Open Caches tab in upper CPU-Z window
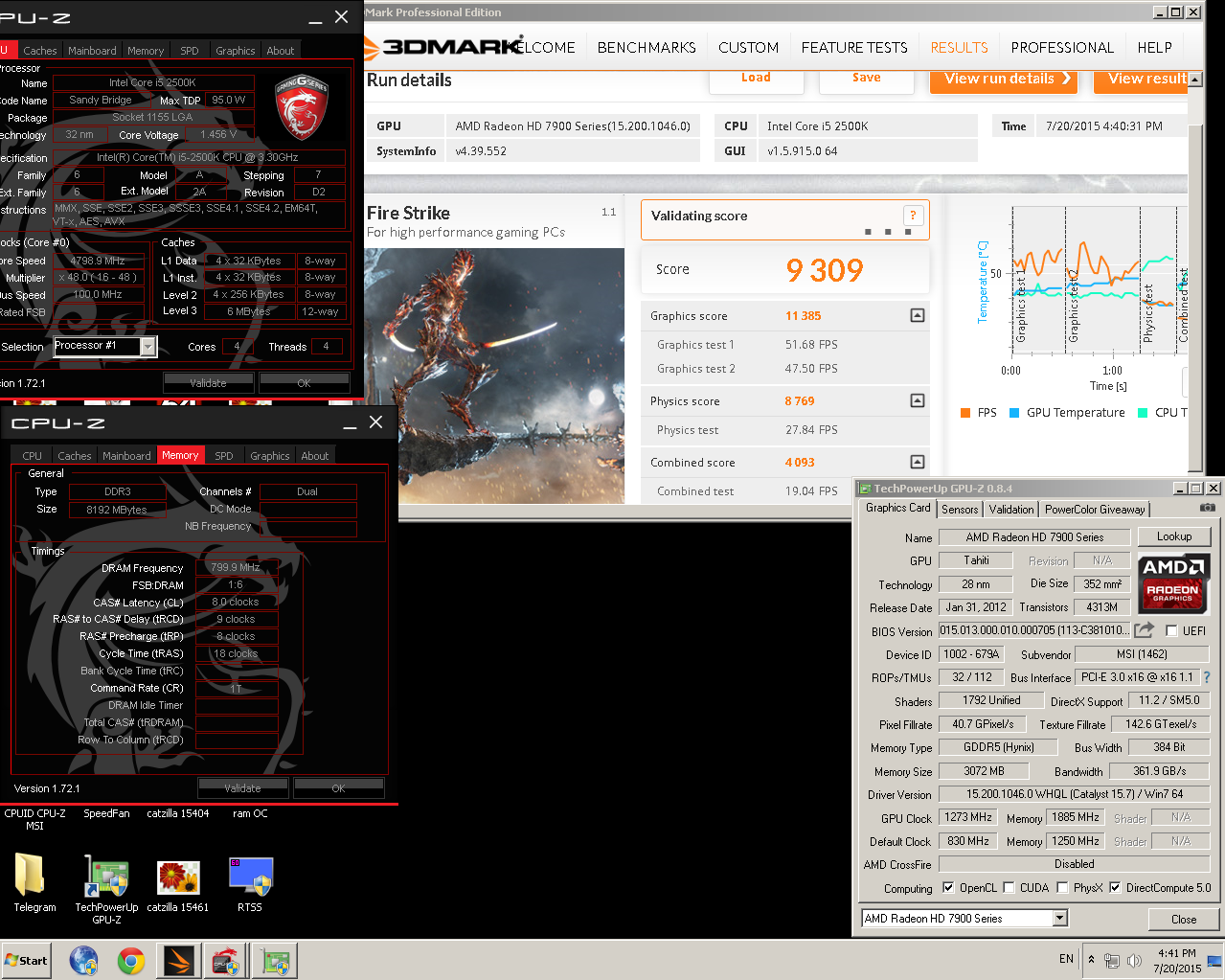The height and width of the screenshot is (980, 1225). 40,51
